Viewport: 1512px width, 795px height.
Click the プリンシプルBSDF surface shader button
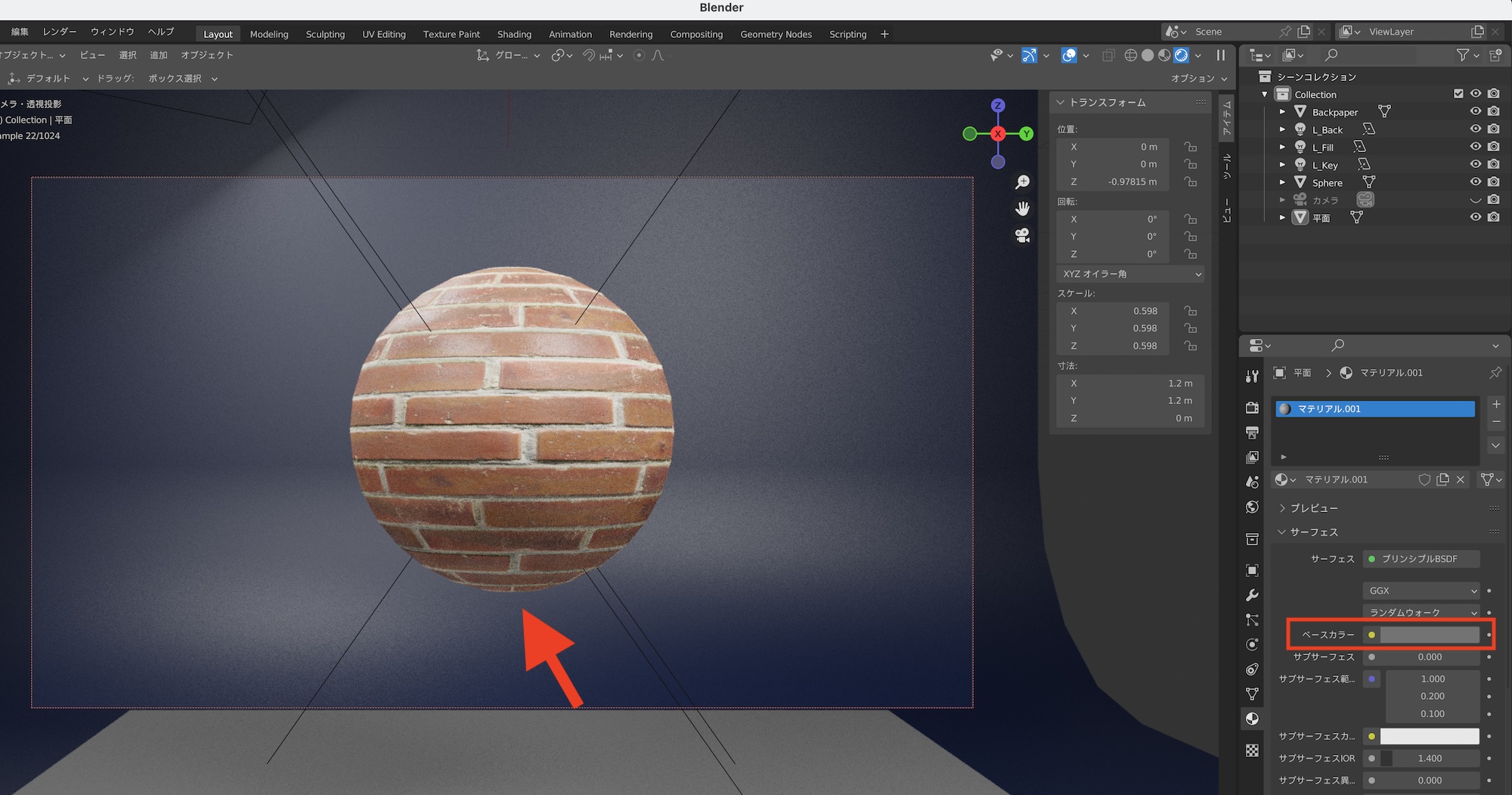(x=1420, y=559)
